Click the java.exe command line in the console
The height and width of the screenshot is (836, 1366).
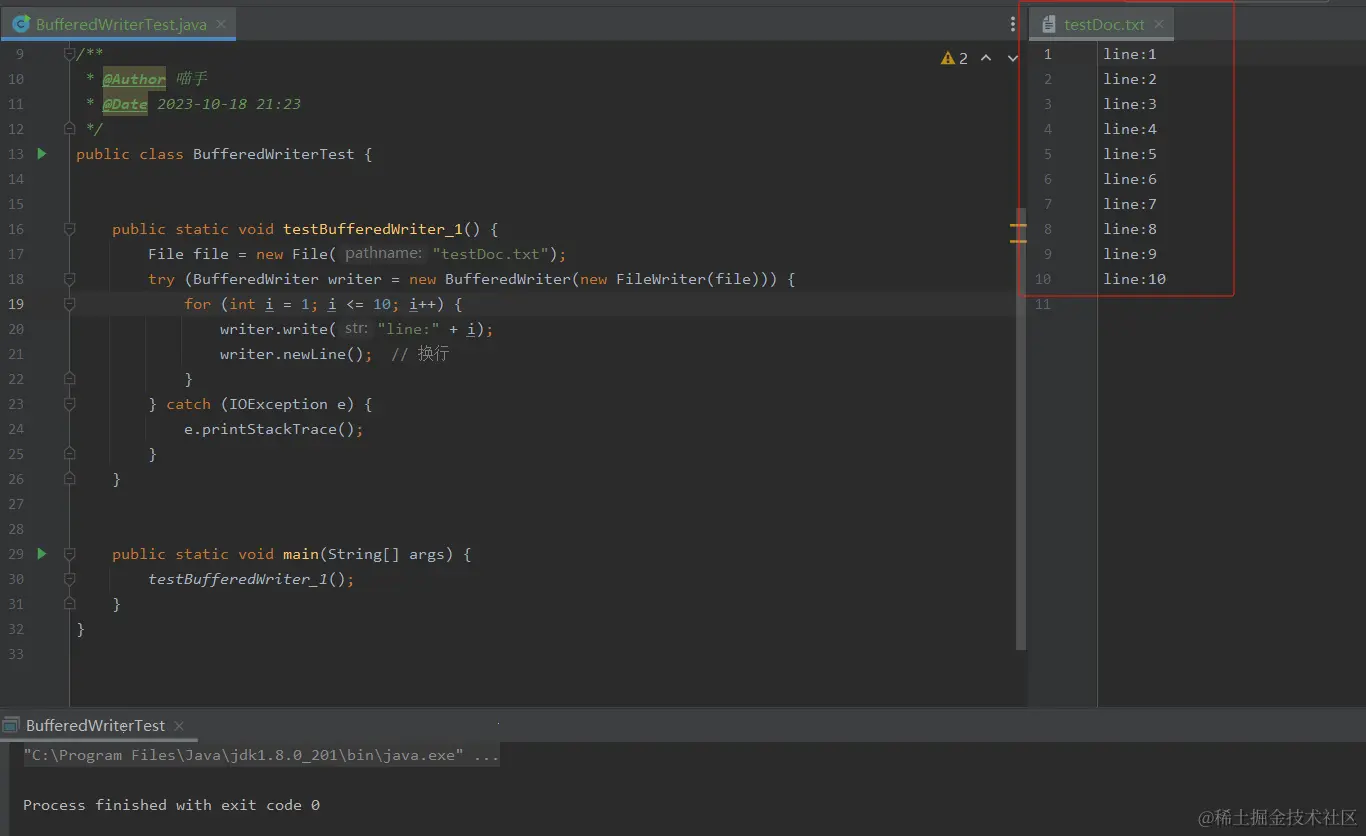click(262, 755)
